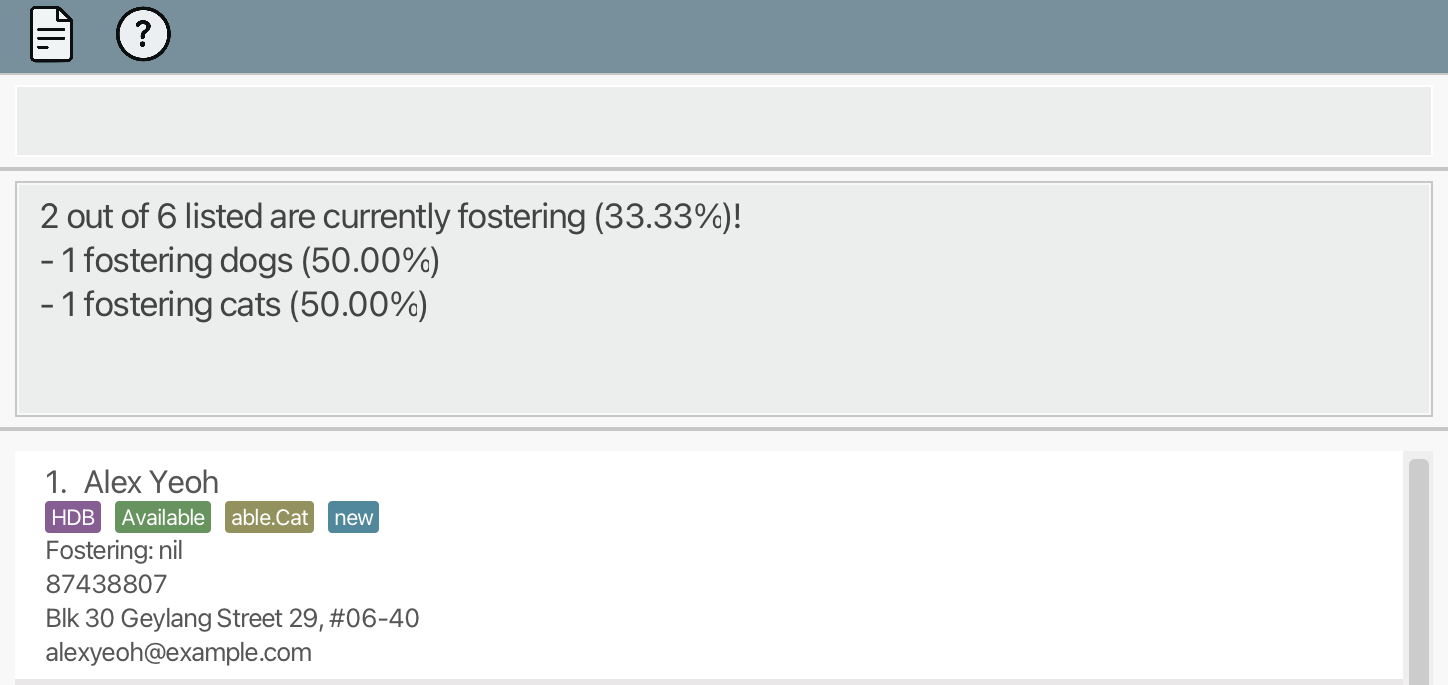Click the blue 'new' tag
Image resolution: width=1448 pixels, height=685 pixels.
click(x=353, y=517)
